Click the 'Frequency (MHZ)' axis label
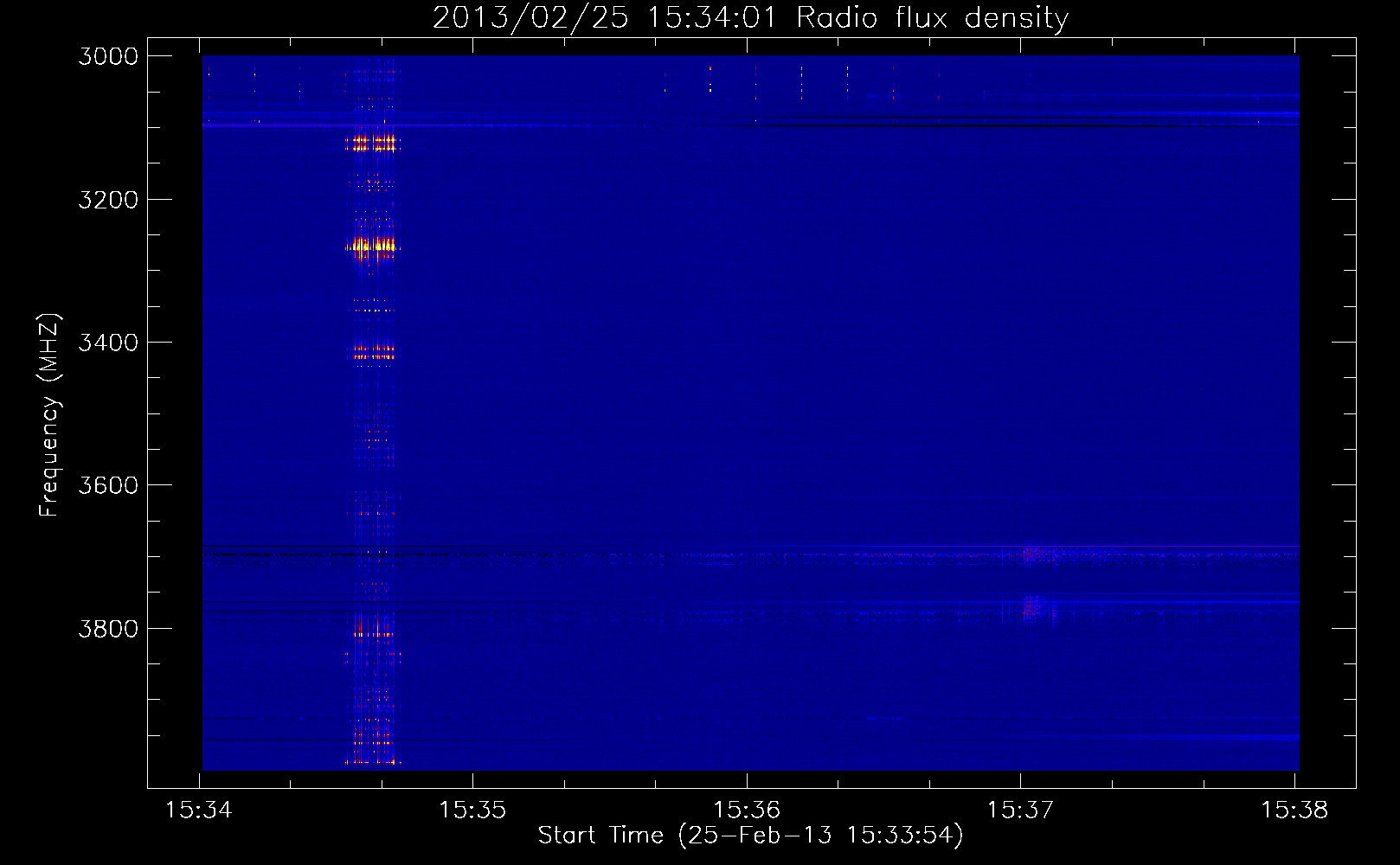Viewport: 1400px width, 865px height. click(49, 414)
